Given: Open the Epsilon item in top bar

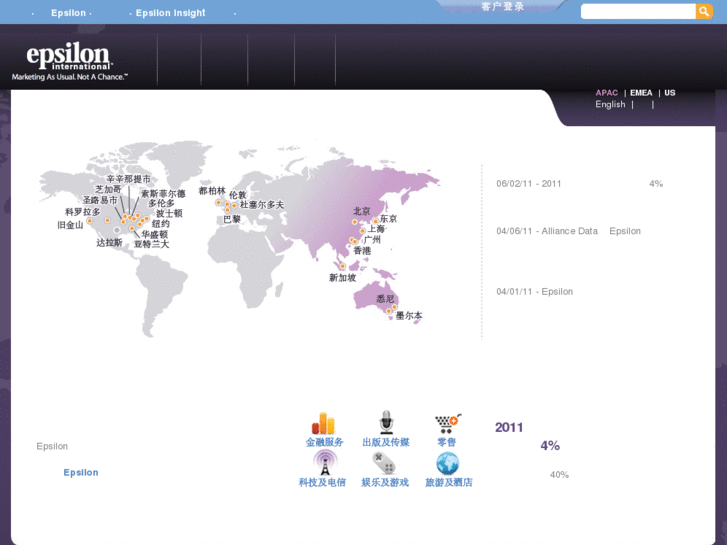Looking at the screenshot, I should tap(68, 13).
